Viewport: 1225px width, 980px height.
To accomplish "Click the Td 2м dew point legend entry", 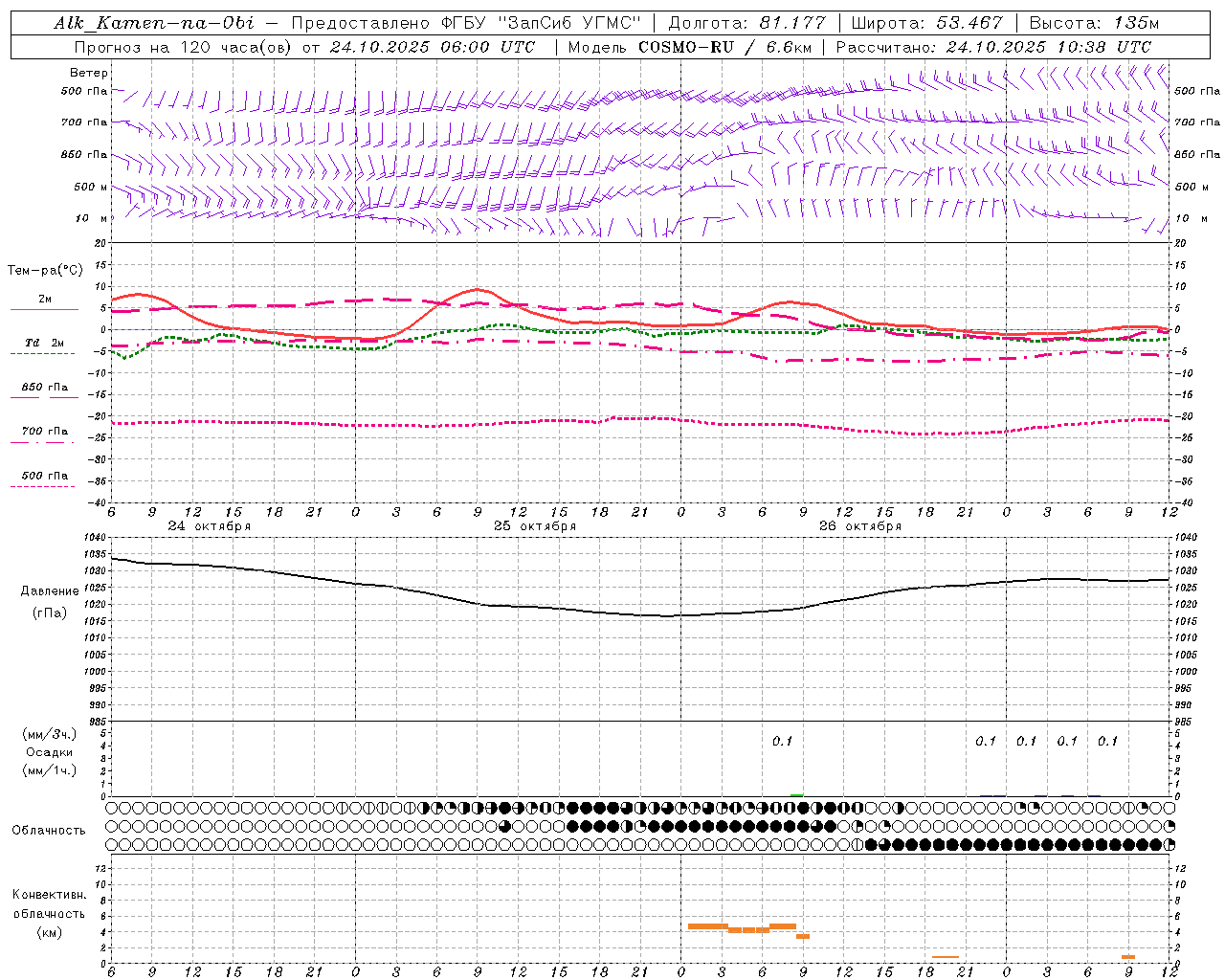I will pyautogui.click(x=45, y=343).
